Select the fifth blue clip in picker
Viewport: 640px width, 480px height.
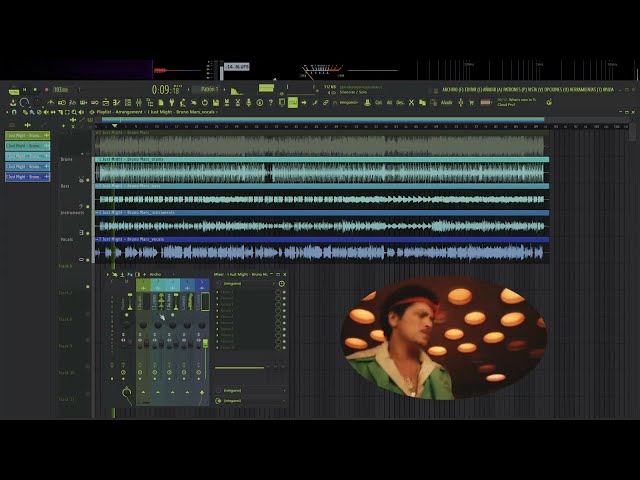coord(27,177)
